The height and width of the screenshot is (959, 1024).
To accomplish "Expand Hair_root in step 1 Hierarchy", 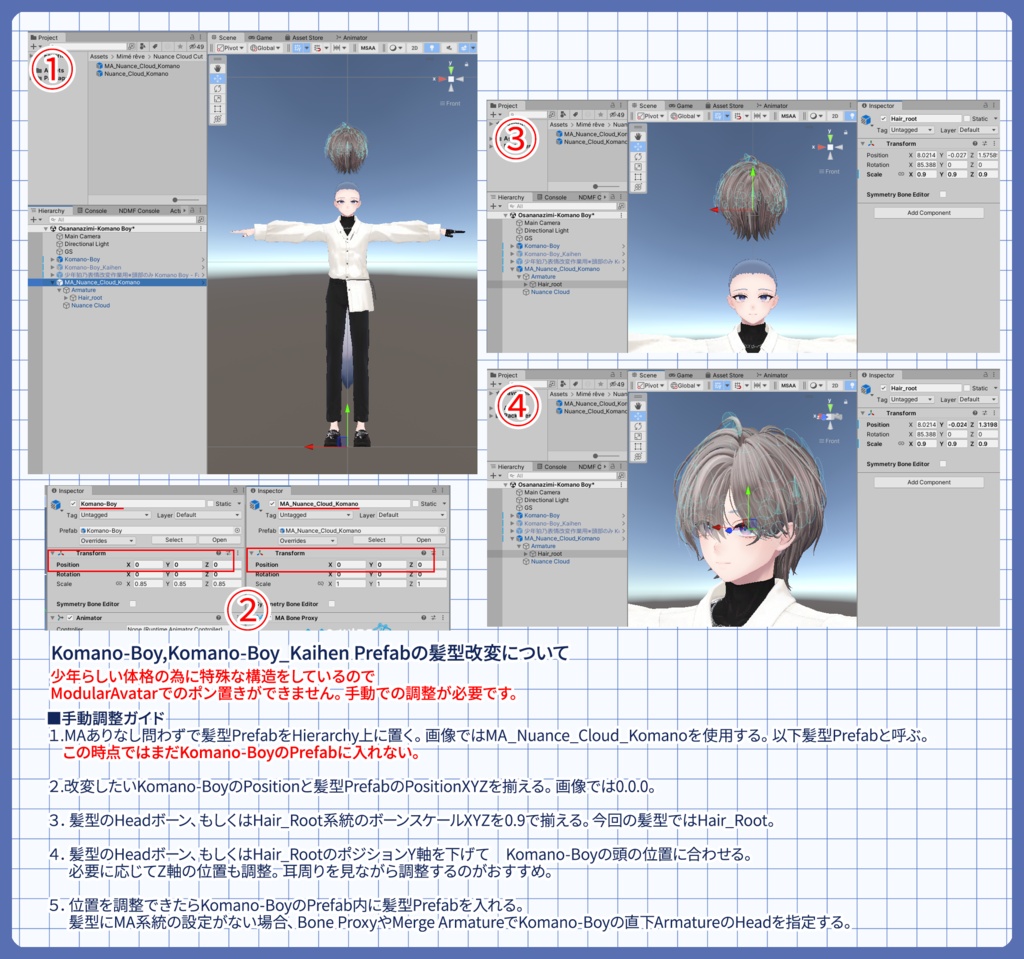I will point(66,298).
